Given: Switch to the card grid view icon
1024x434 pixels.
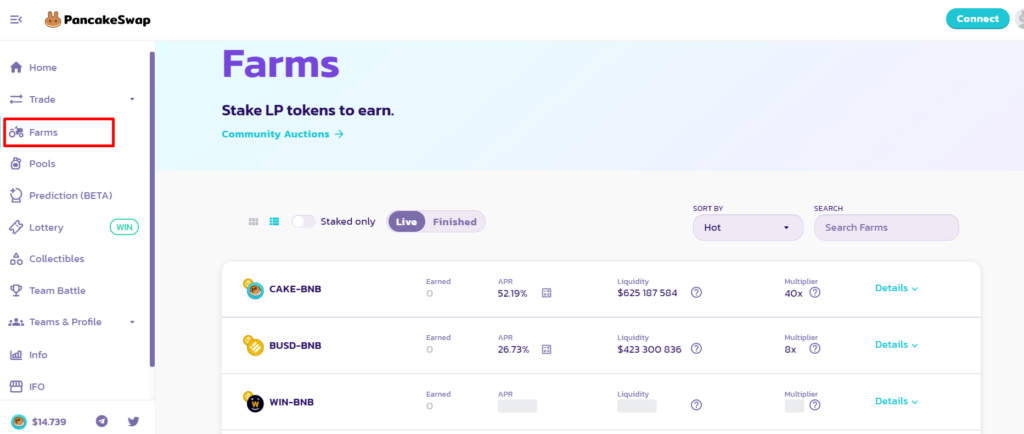Looking at the screenshot, I should 254,221.
